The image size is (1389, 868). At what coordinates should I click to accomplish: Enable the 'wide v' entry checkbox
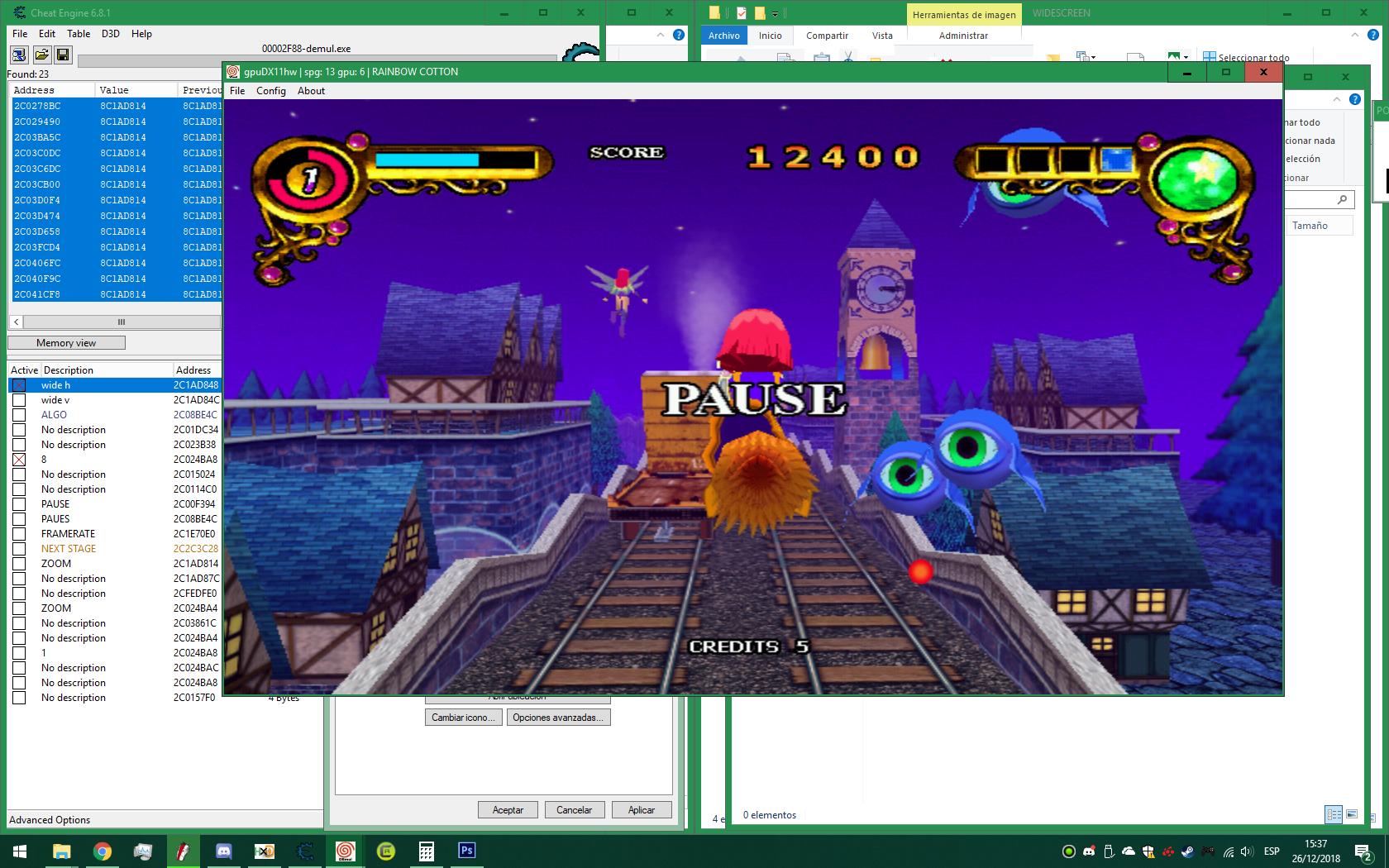point(19,400)
